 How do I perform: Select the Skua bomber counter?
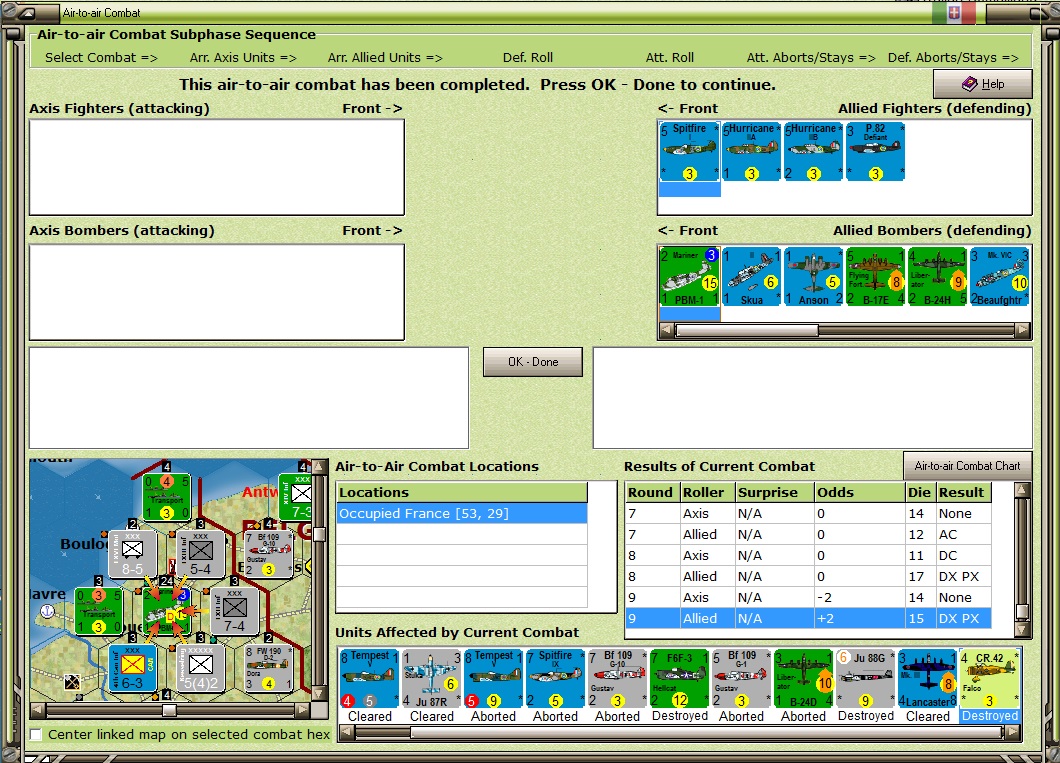(x=751, y=276)
